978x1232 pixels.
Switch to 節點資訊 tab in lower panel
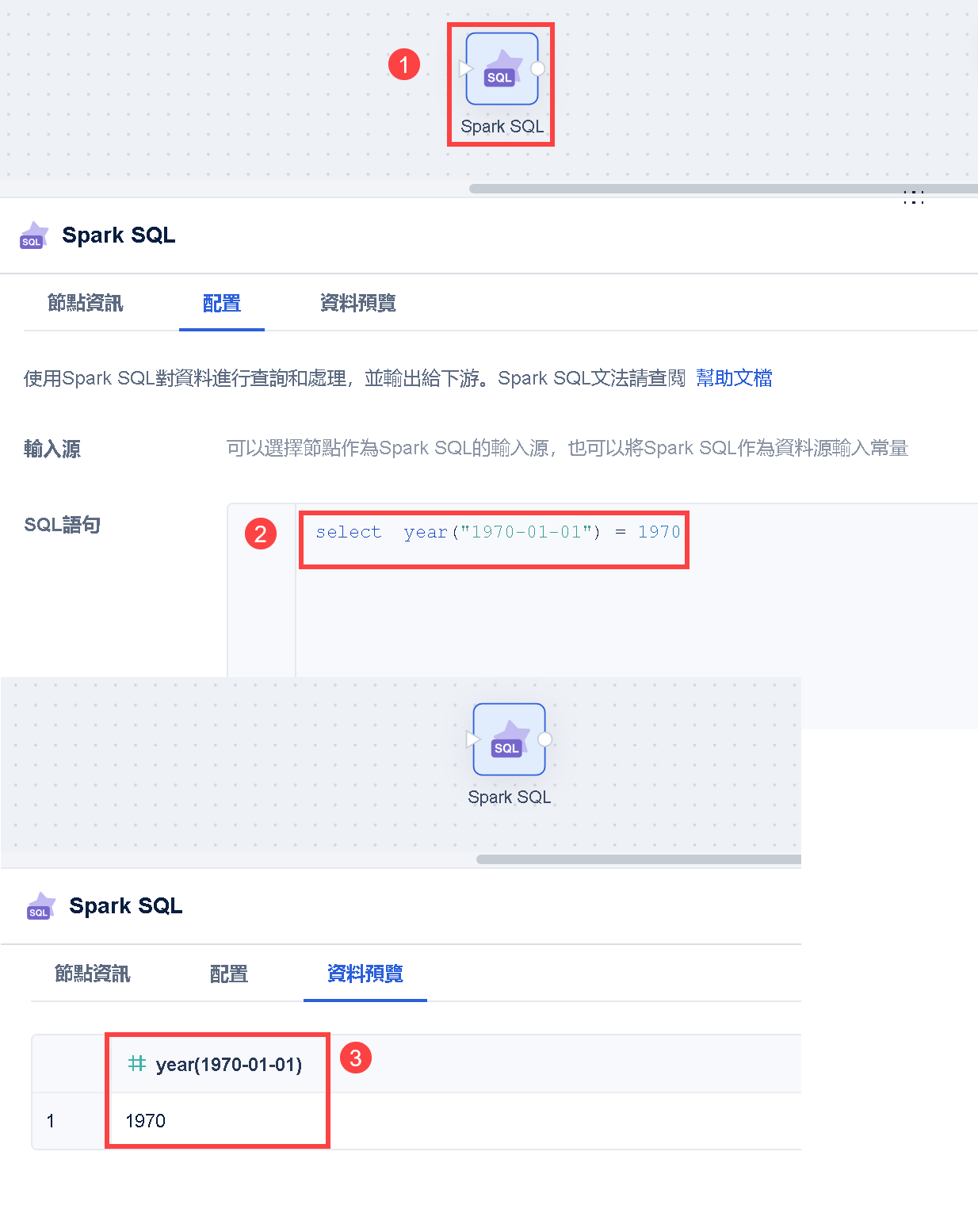point(93,974)
